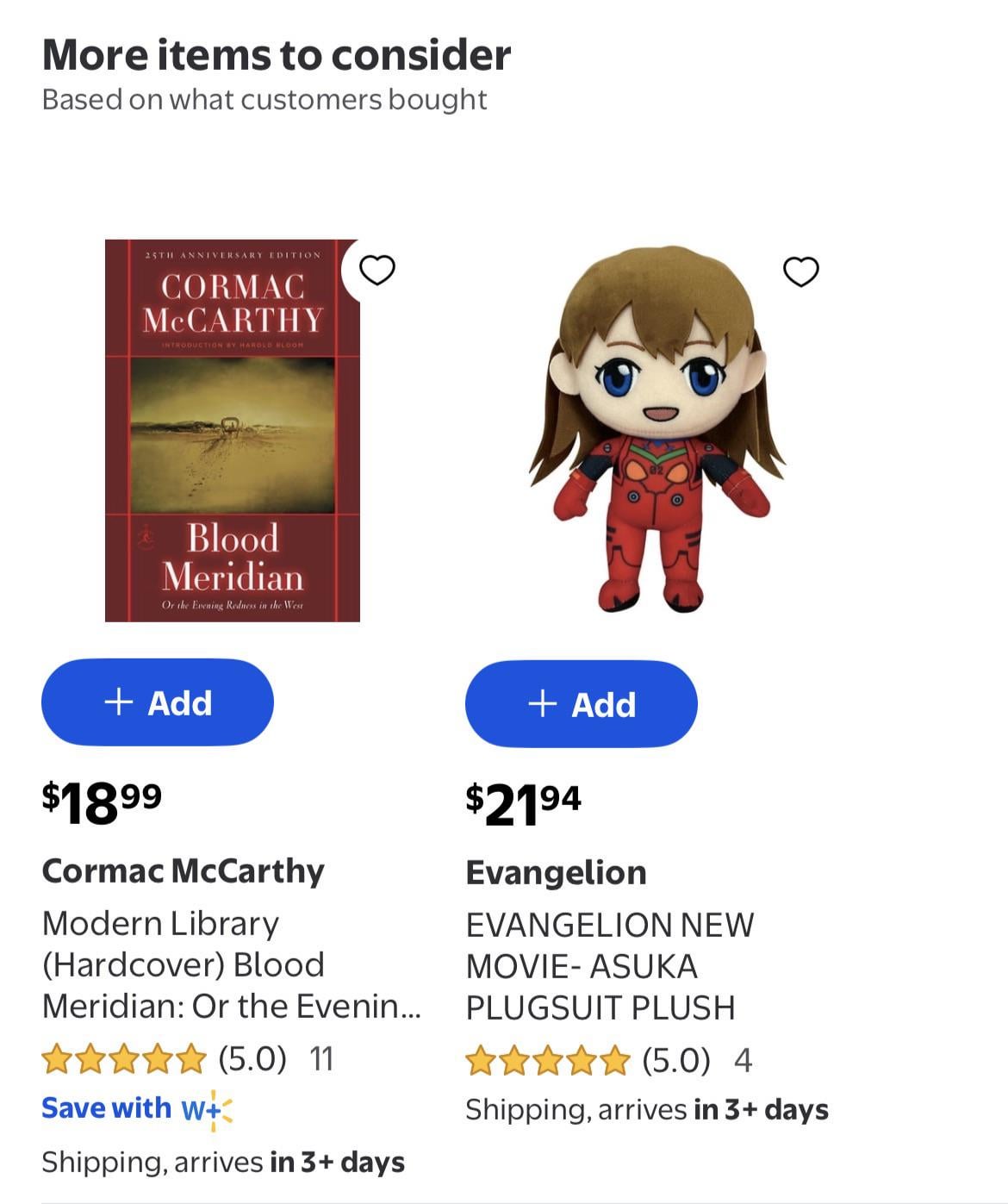Click book's Shipping arrives in 3+ days text
The height and width of the screenshot is (1204, 1008).
(223, 1162)
